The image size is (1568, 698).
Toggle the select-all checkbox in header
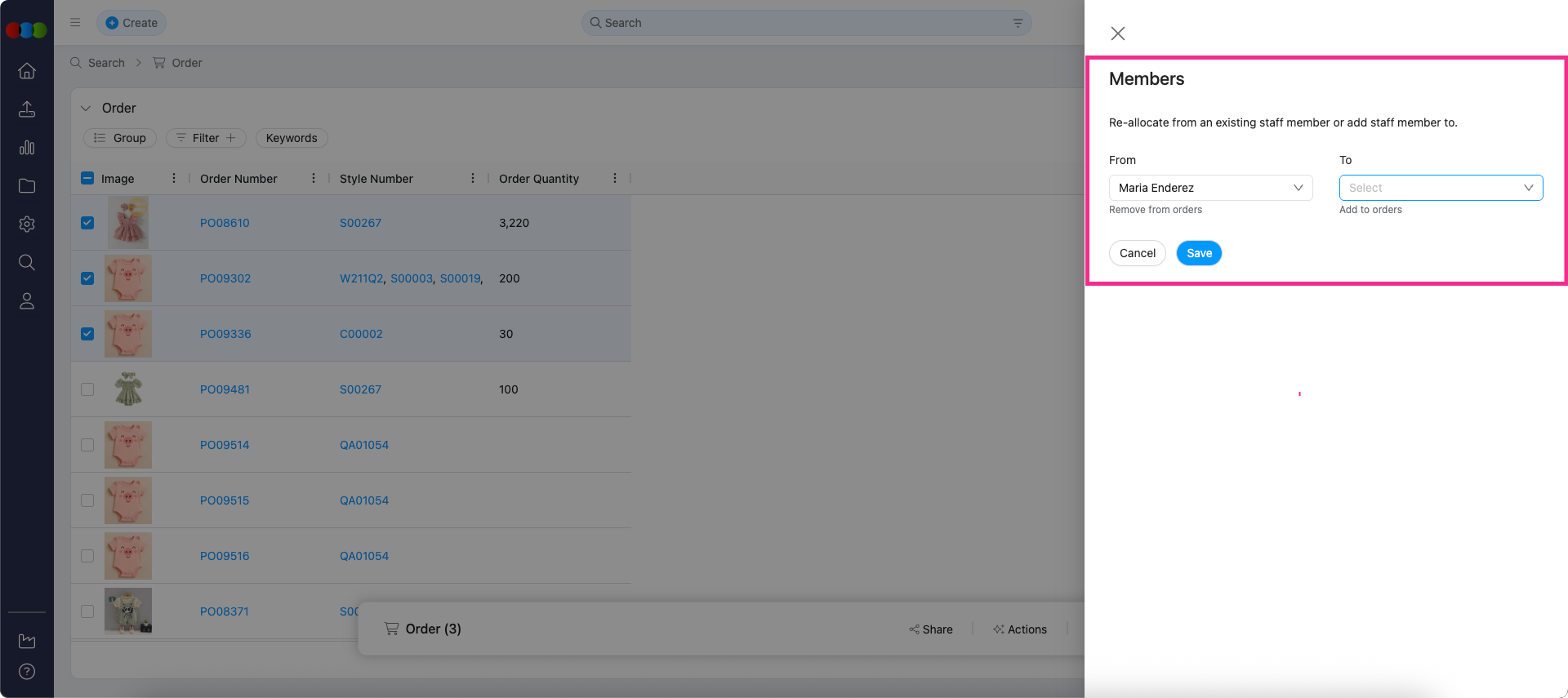(x=87, y=179)
